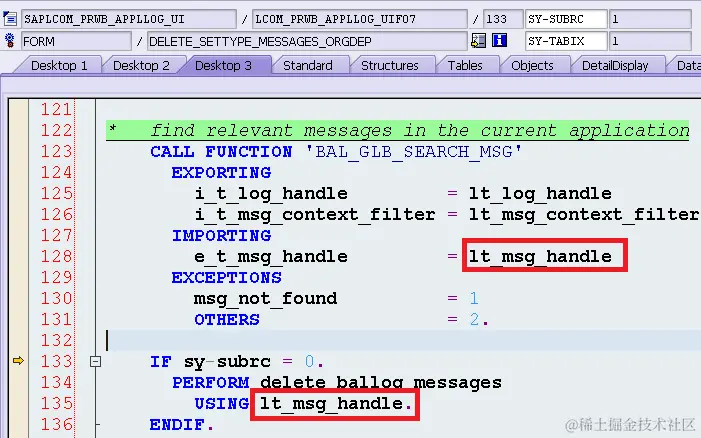Click the i_t_log_handle parameter
Viewport: 701px width, 438px height.
(x=271, y=194)
